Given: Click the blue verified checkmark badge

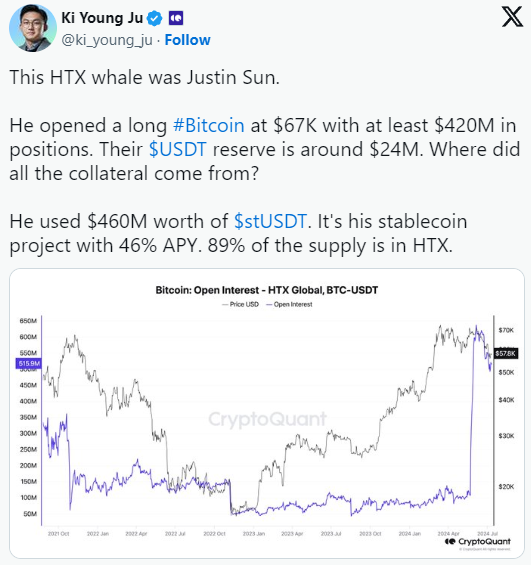Looking at the screenshot, I should 155,18.
